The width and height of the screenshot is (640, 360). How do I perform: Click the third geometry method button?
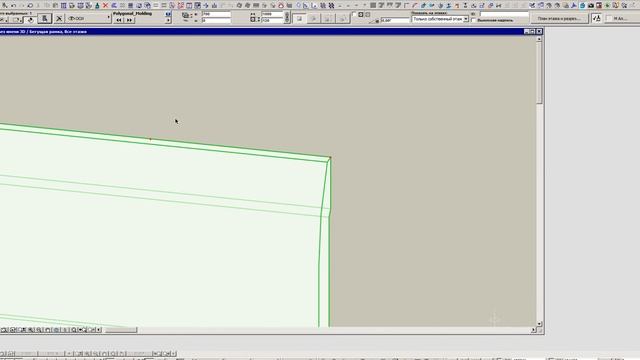coord(328,19)
